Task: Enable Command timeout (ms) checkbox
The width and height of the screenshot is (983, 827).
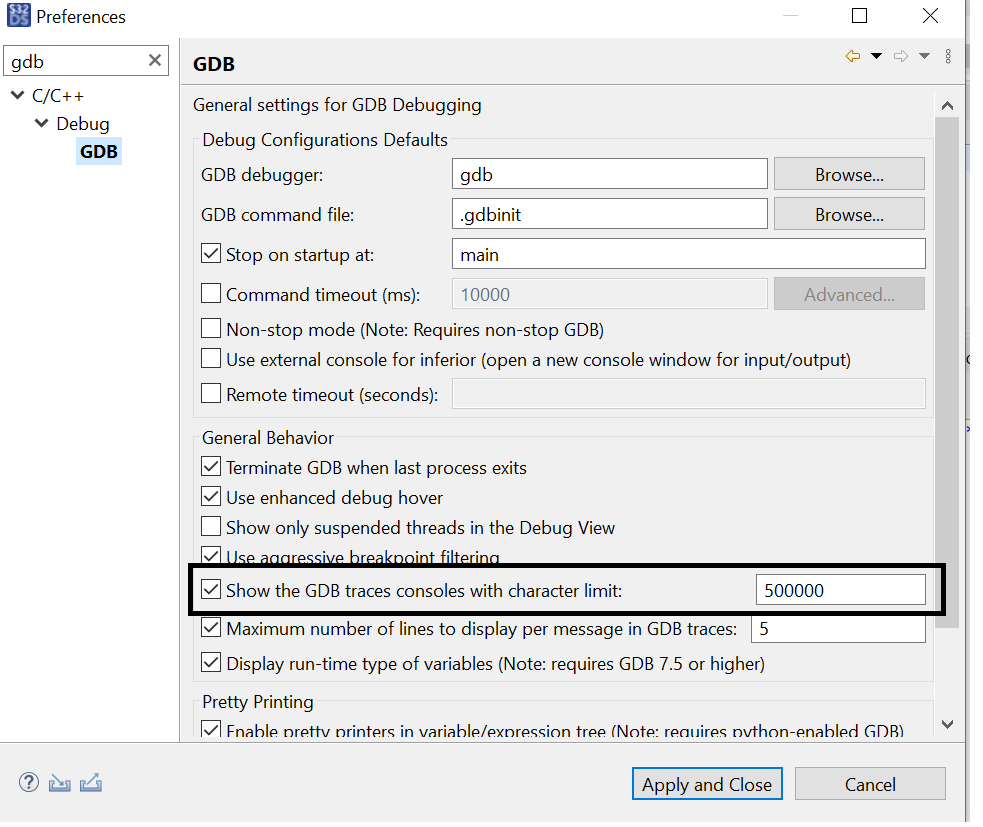Action: pos(211,293)
